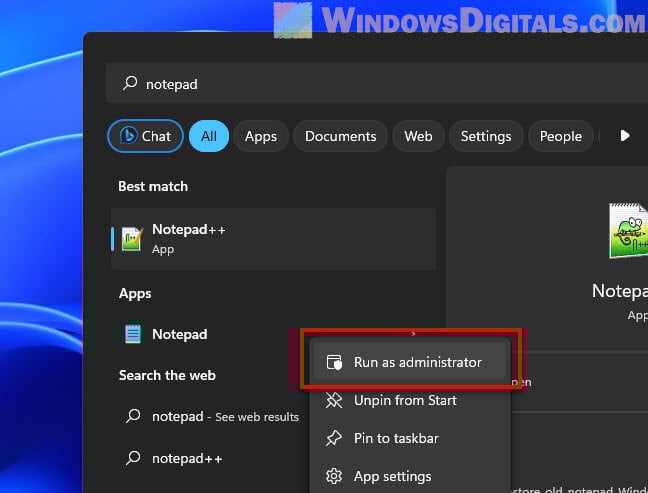Click the search box containing notepad
This screenshot has height=493, width=648.
click(377, 83)
